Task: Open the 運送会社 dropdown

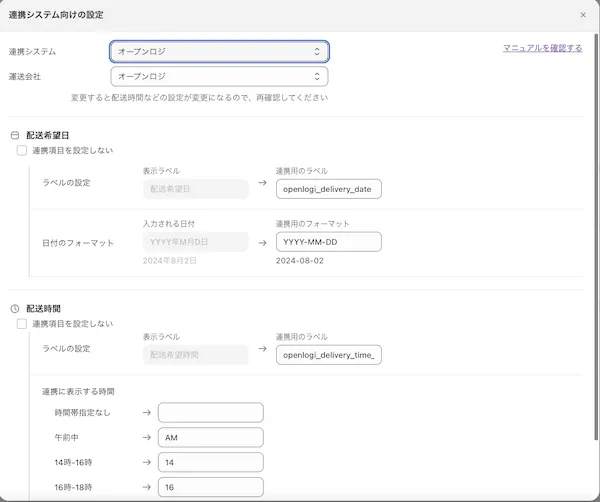Action: [x=219, y=76]
